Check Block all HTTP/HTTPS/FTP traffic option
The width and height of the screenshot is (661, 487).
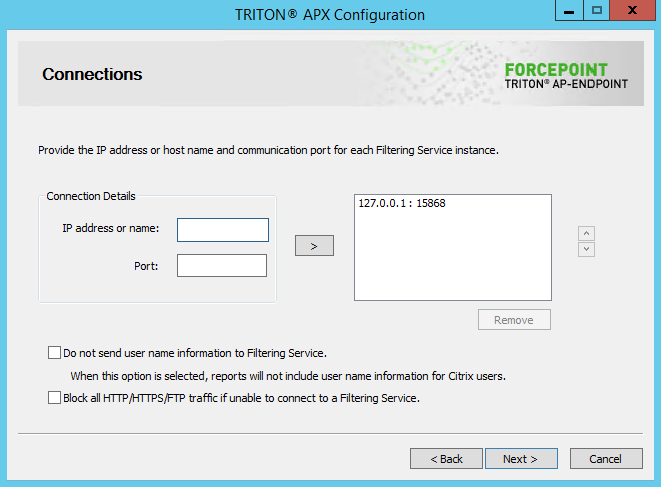[54, 398]
